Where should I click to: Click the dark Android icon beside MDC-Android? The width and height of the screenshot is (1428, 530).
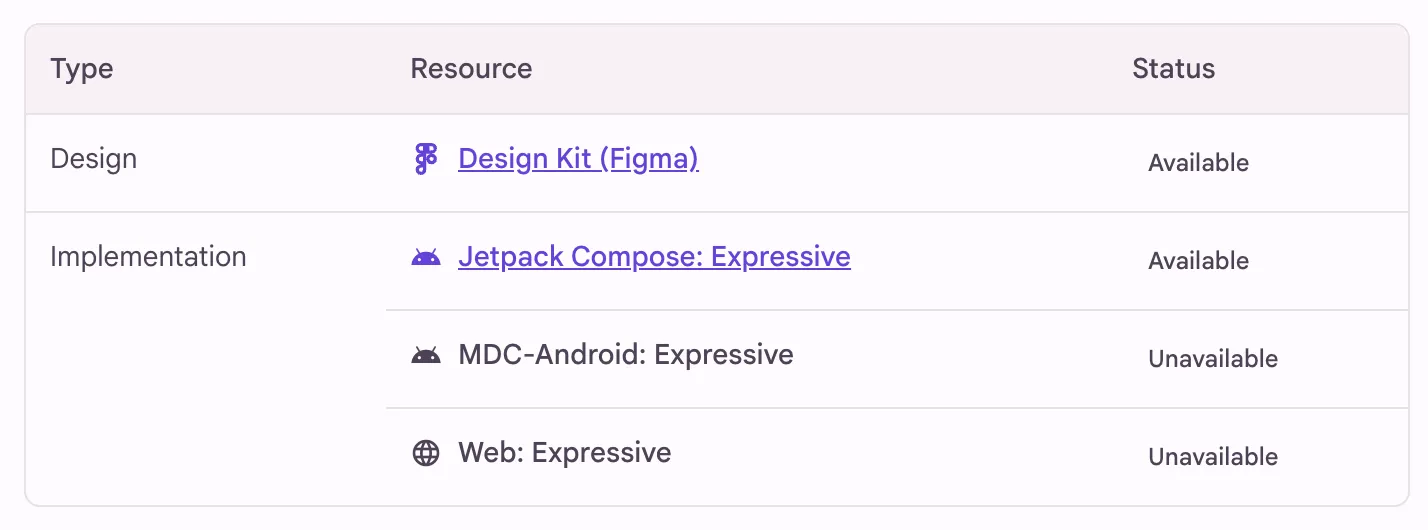(426, 355)
